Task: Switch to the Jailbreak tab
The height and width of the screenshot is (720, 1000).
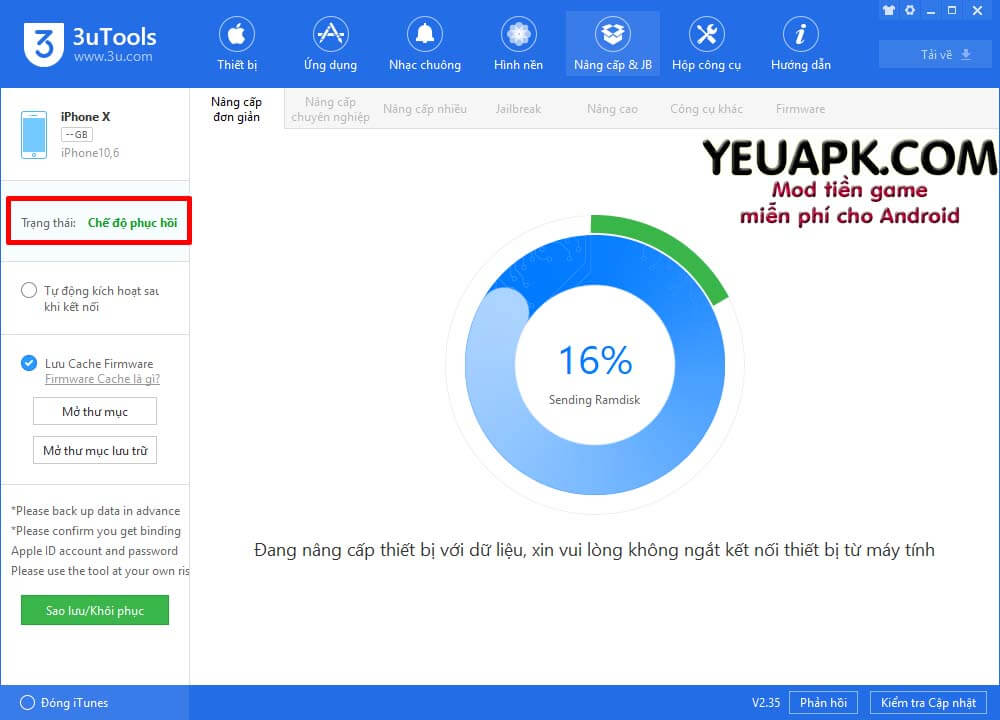Action: pyautogui.click(x=518, y=109)
